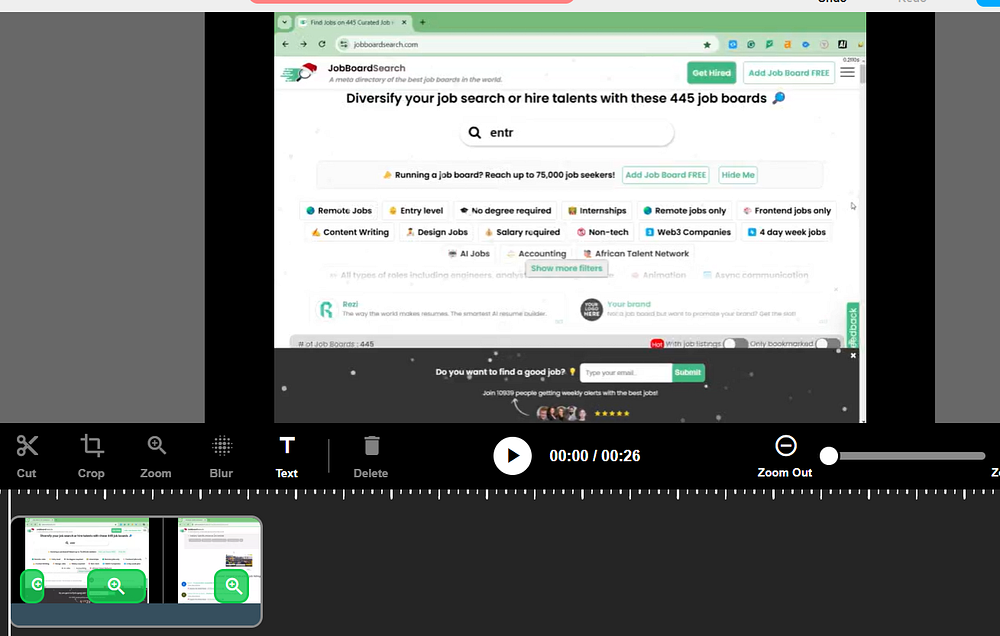The image size is (1000, 636).
Task: Click the Zoom Out minus icon
Action: [x=786, y=445]
